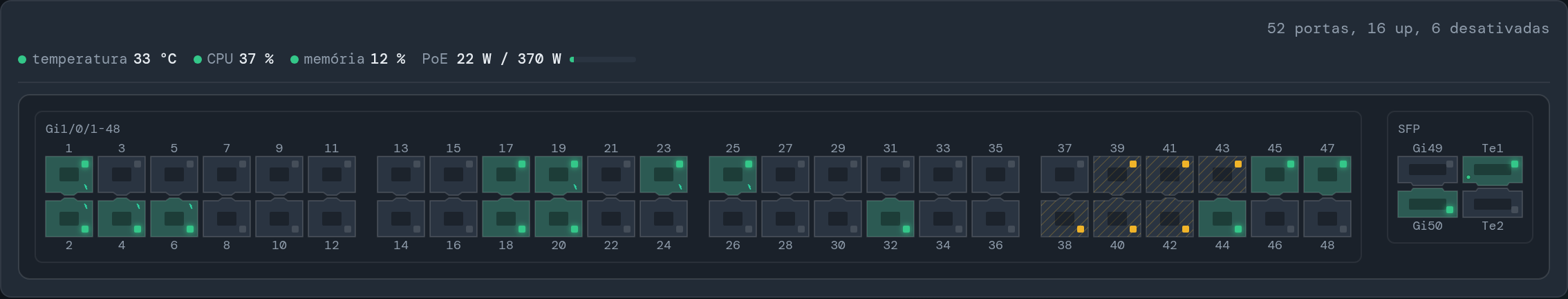The image size is (1568, 299).
Task: Click port 4 on the switch
Action: tap(122, 219)
